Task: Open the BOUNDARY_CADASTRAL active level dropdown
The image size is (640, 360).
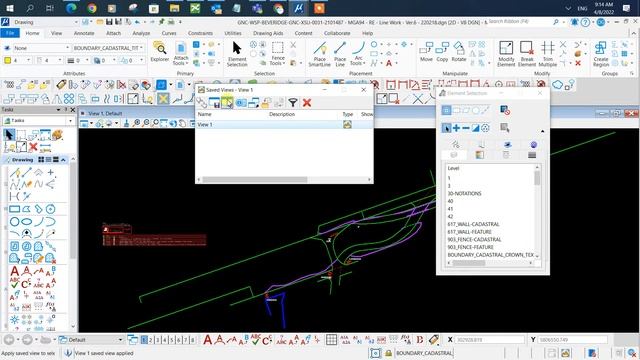Action: coord(109,48)
